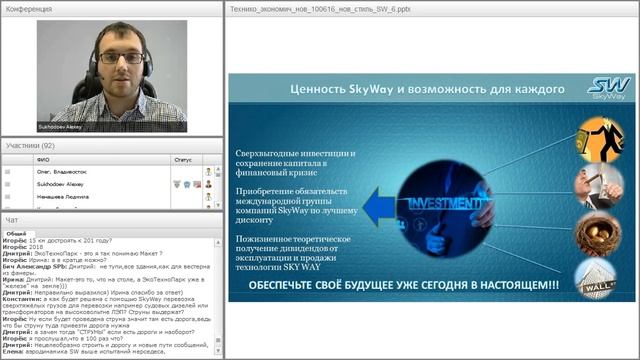Tick the checkbox for Sukhodoev Alexey
The height and width of the screenshot is (360, 640).
(x=7, y=184)
